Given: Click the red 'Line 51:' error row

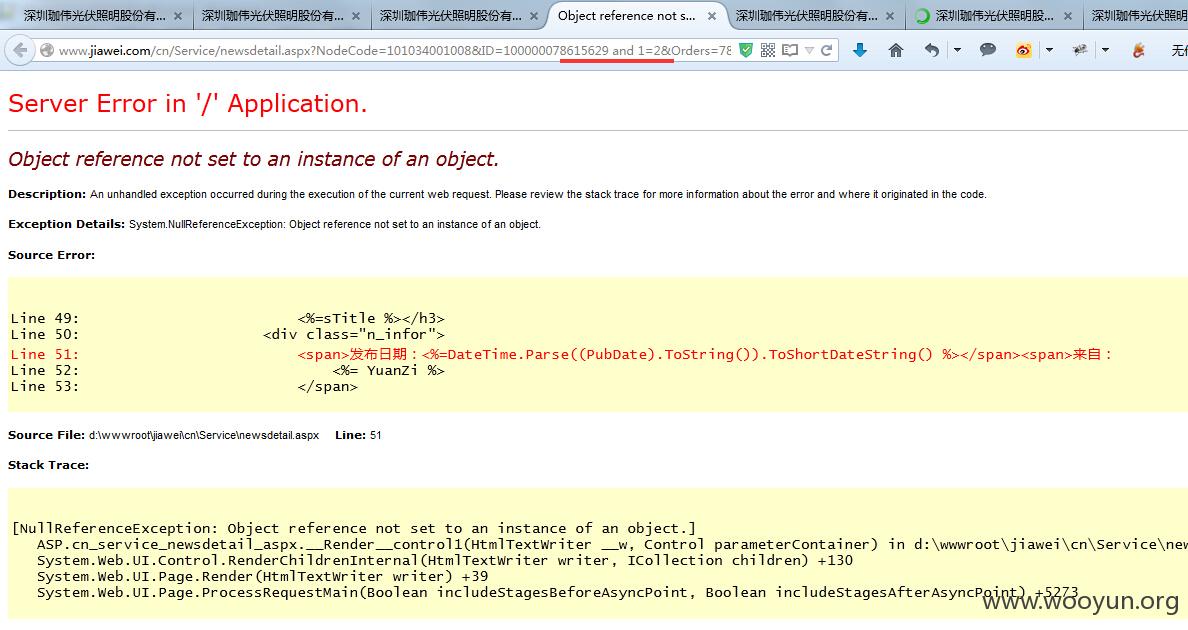Looking at the screenshot, I should (x=561, y=354).
